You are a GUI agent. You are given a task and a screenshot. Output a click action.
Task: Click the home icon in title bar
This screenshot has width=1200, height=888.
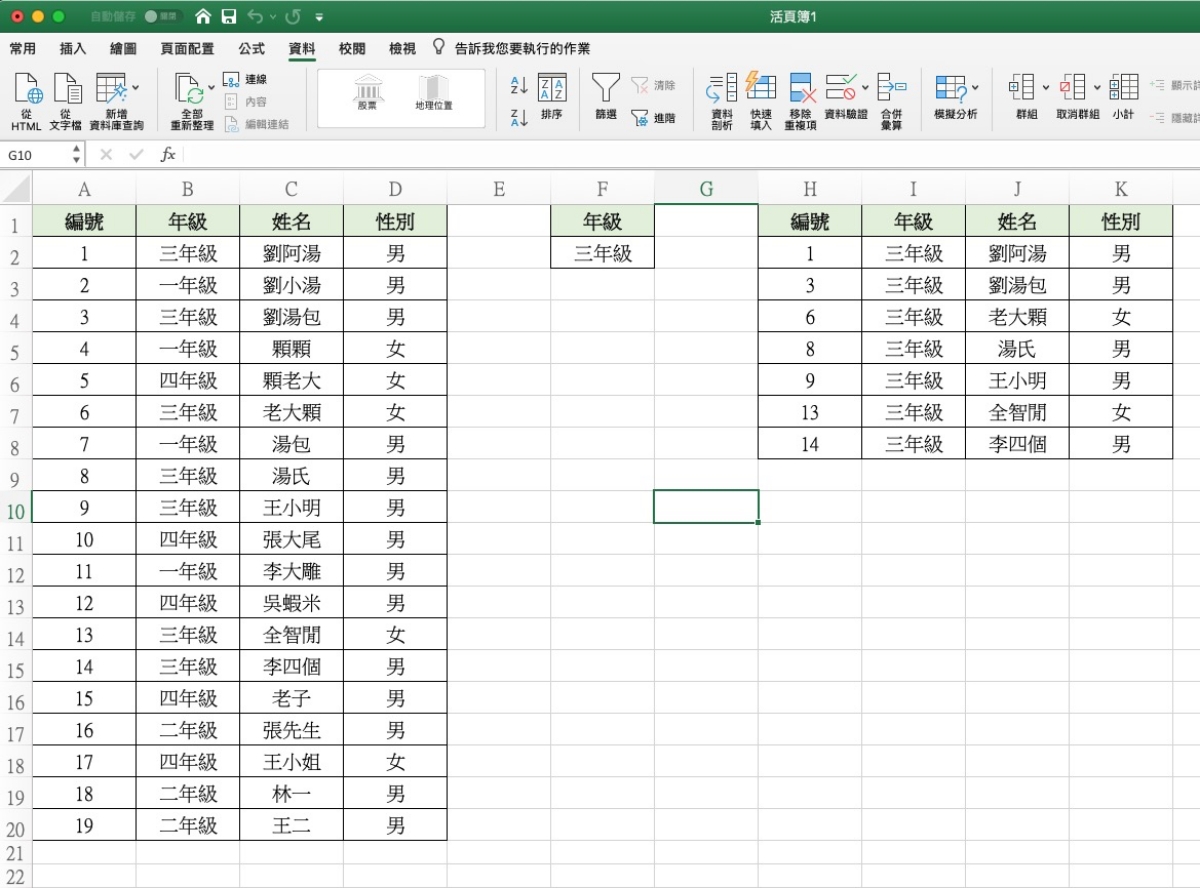coord(203,17)
